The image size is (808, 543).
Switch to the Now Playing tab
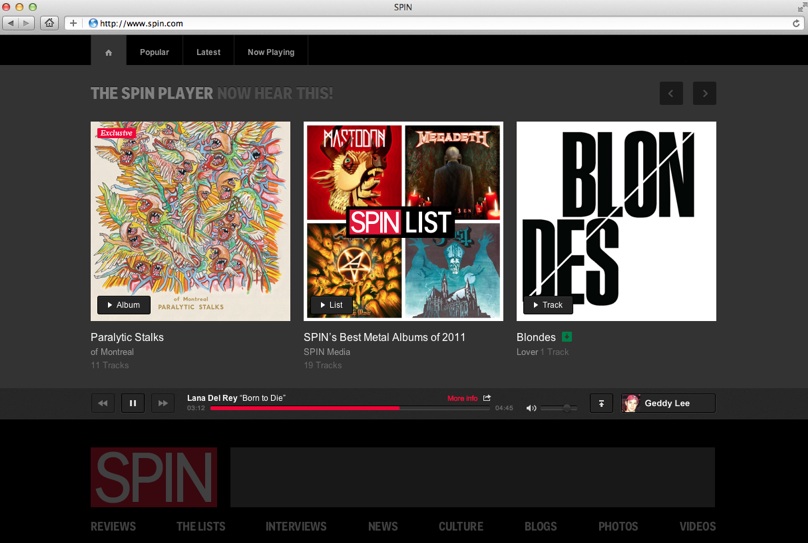coord(271,52)
